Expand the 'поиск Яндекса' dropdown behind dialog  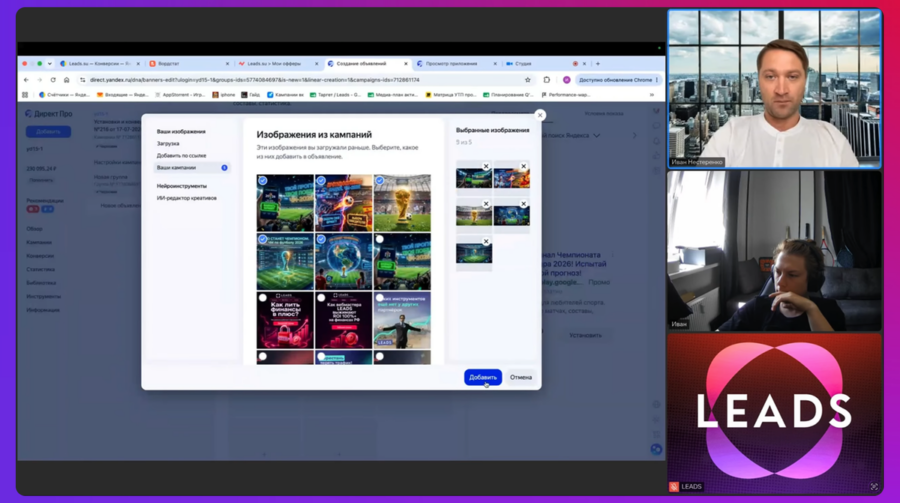point(597,136)
